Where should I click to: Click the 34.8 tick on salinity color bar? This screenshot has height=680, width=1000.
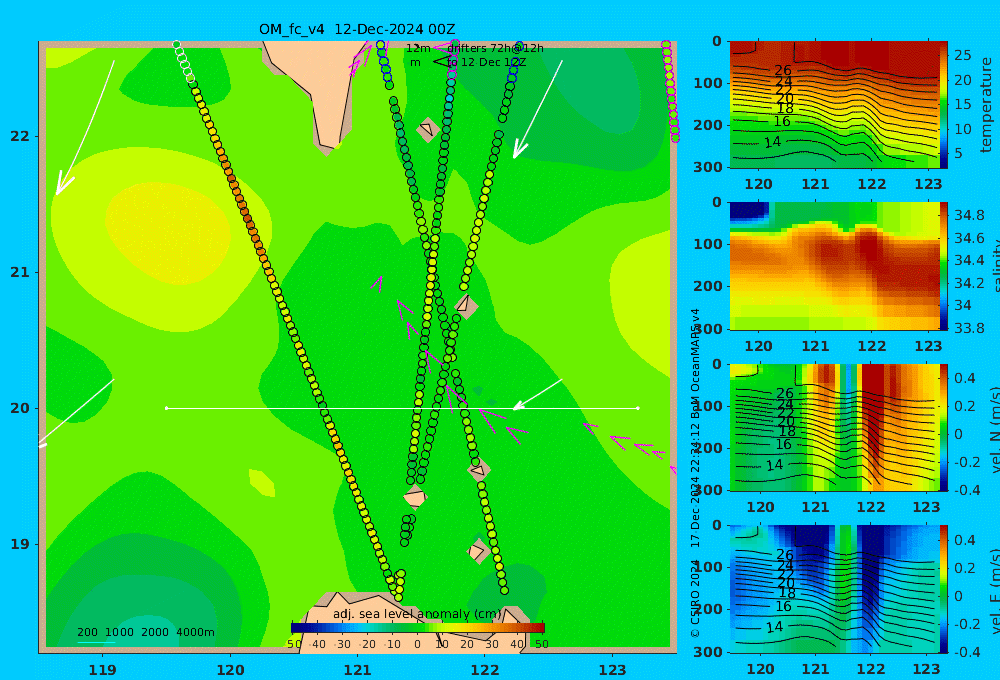click(969, 215)
